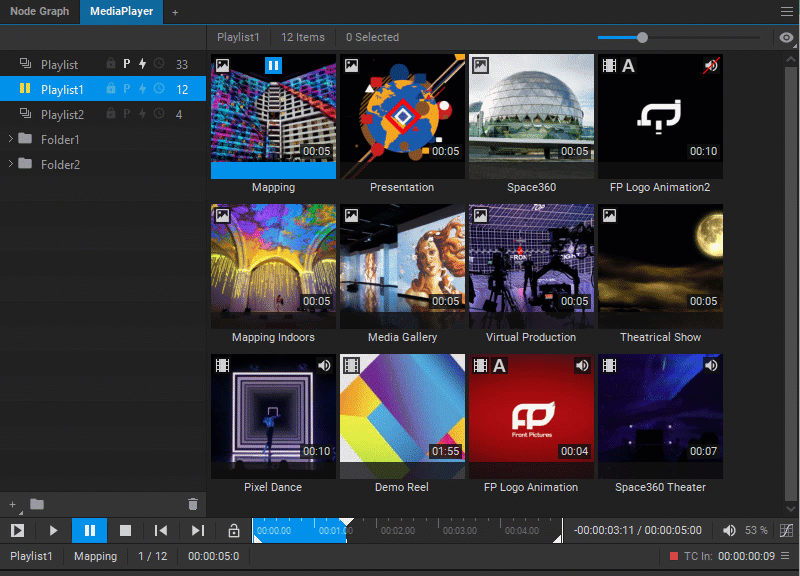Click the A icon on FP Logo Animation2
Screen dimensions: 800x576
pyautogui.click(x=628, y=65)
